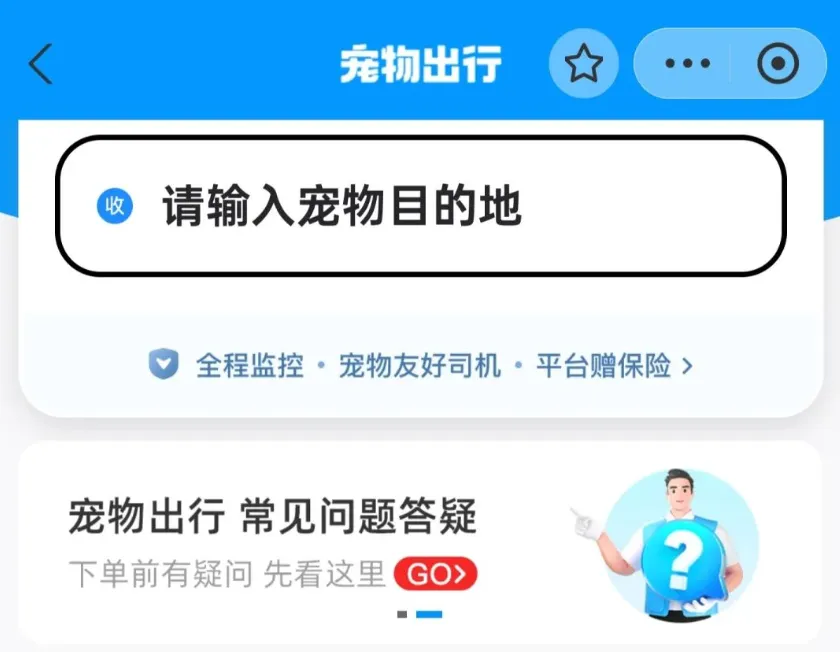This screenshot has width=840, height=652.
Task: Click the red GO button
Action: [x=436, y=574]
